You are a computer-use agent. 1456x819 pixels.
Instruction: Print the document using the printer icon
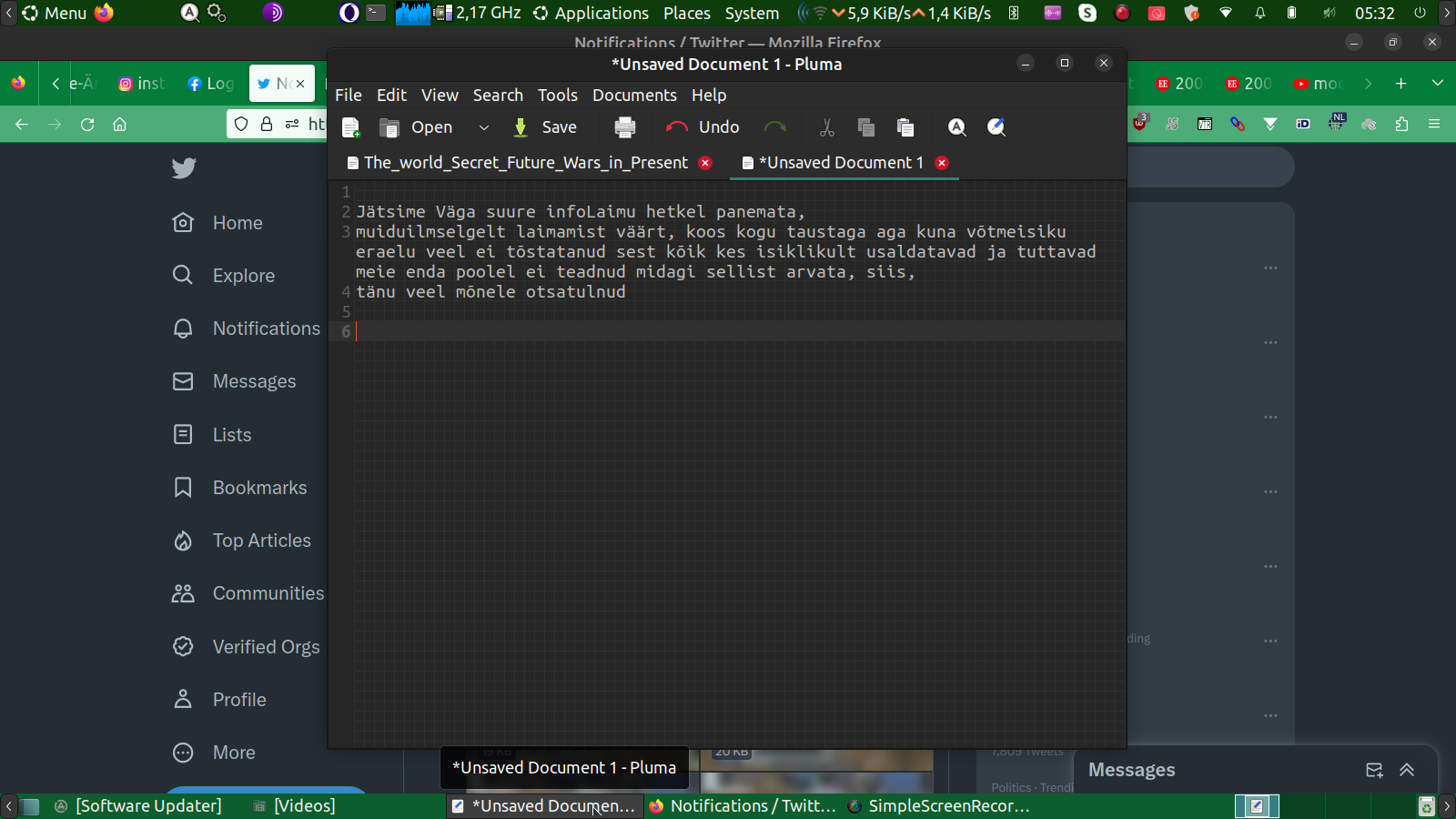pos(625,127)
